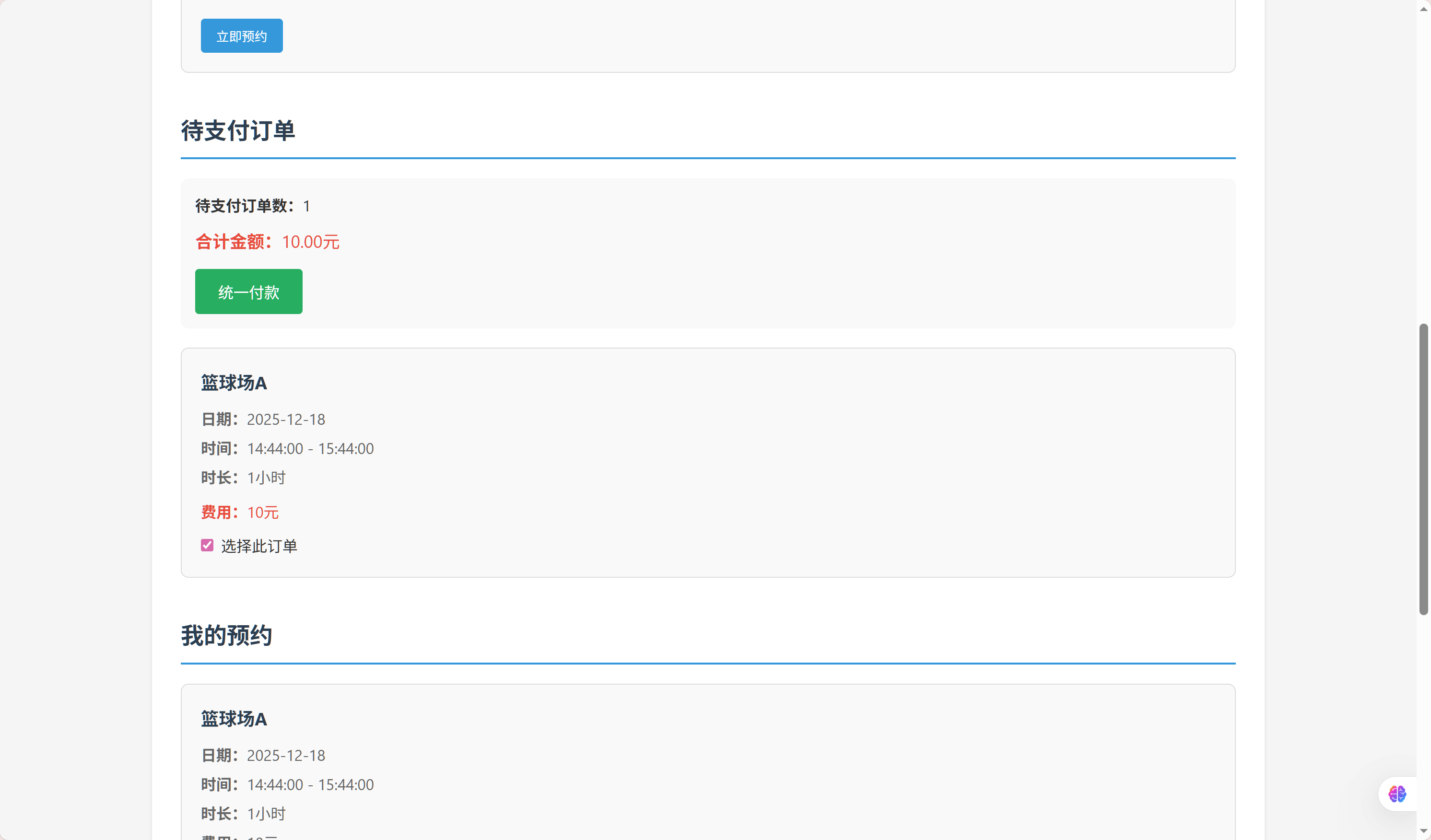
Task: Click the 我的预约 section heading
Action: 226,635
